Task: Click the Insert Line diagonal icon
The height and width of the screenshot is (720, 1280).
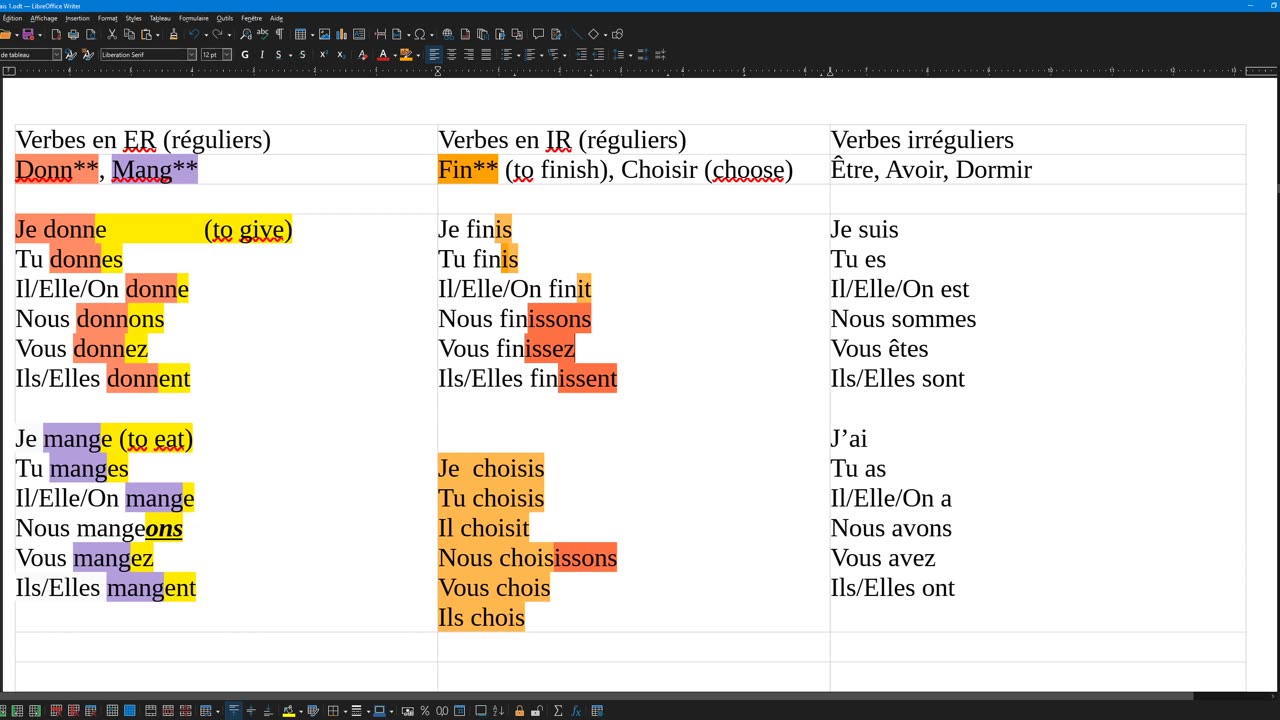Action: click(x=577, y=34)
